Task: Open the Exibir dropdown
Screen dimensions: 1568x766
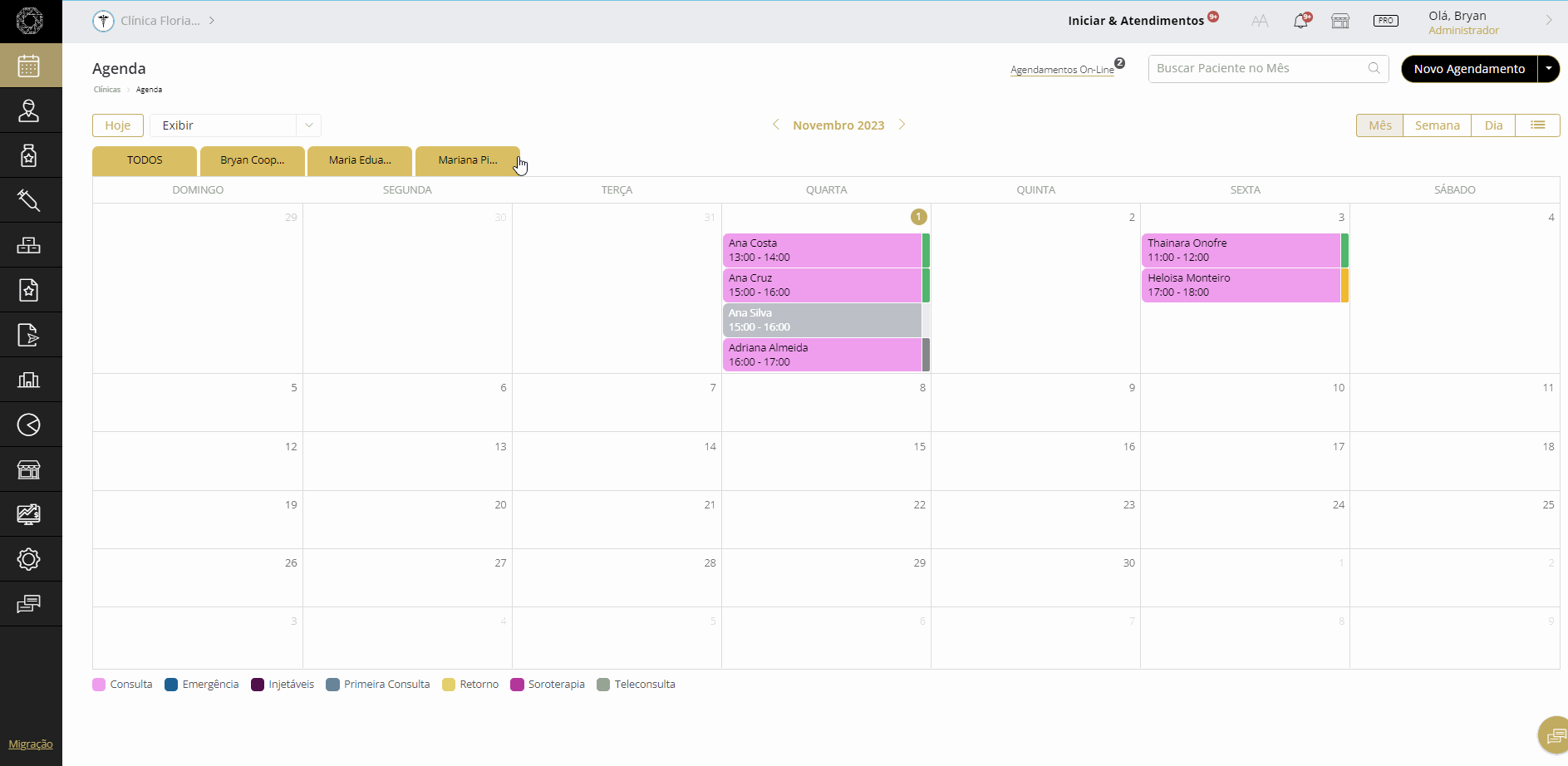Action: click(x=235, y=125)
